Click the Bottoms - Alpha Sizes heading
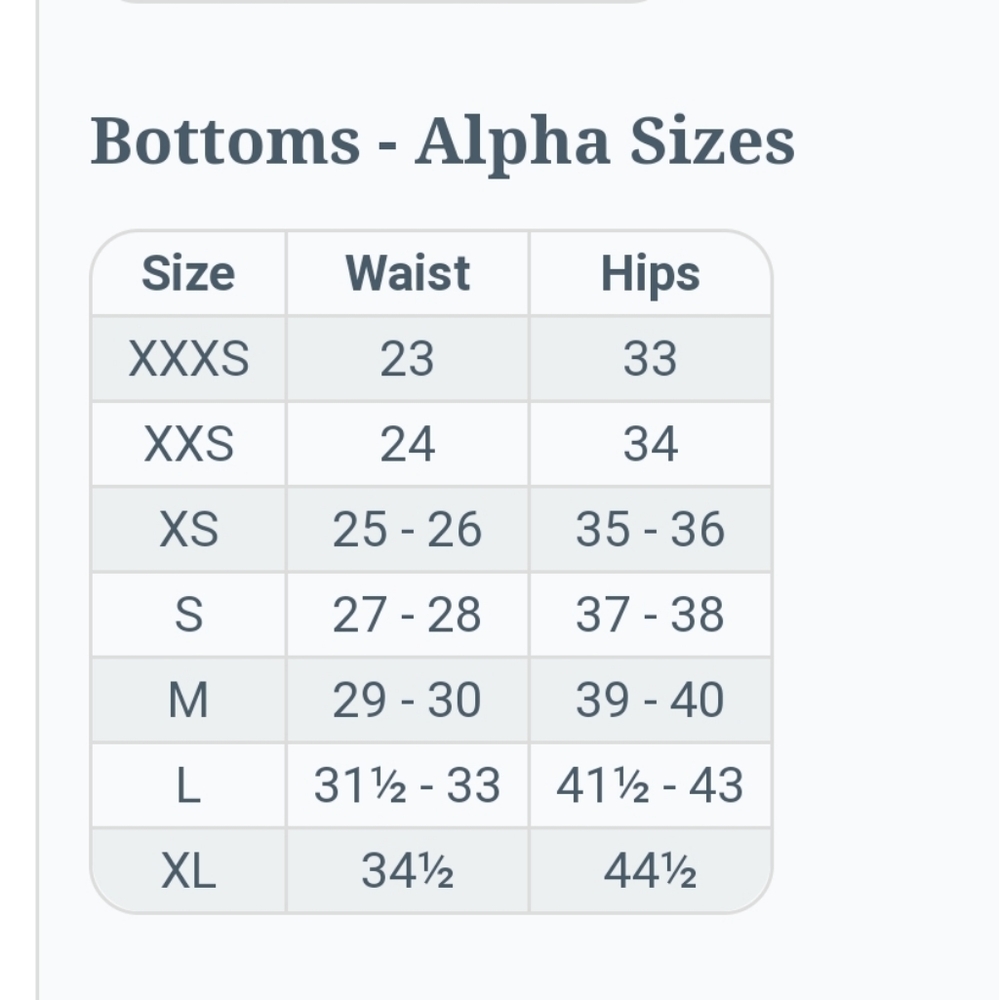Viewport: 999px width, 1000px height. tap(443, 142)
